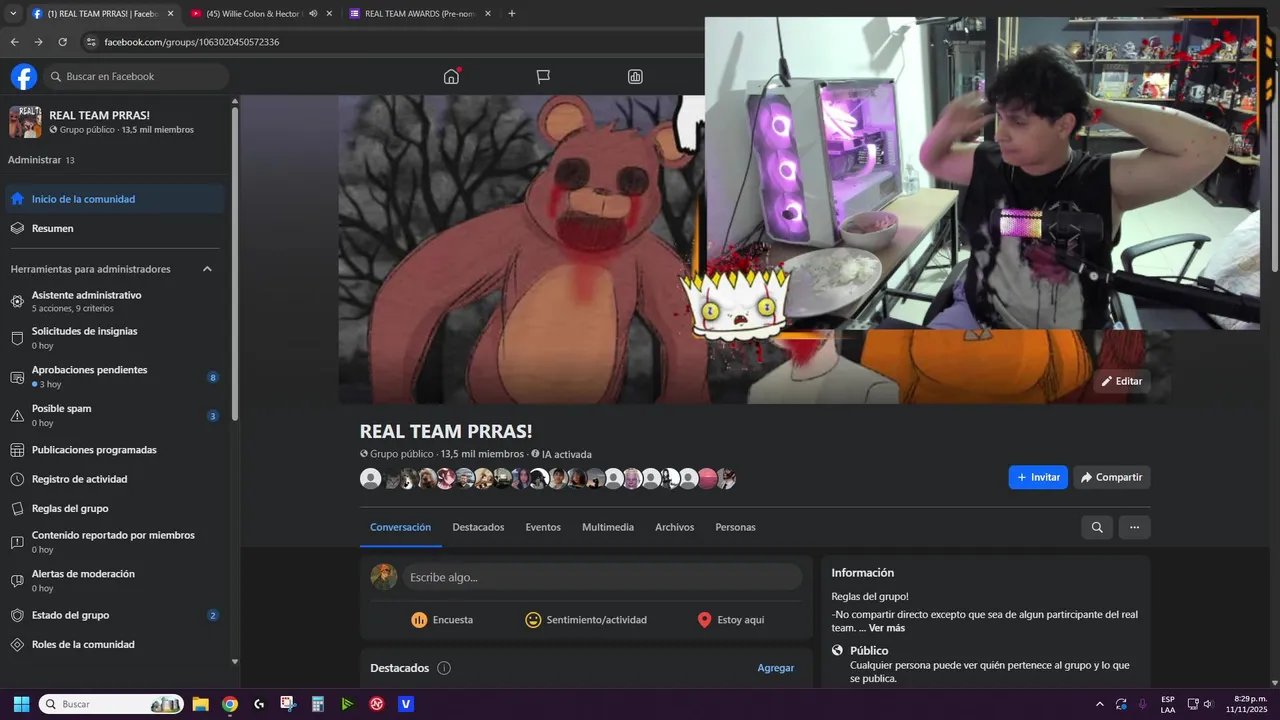The image size is (1280, 720).
Task: Expand rules text with Ver más
Action: pos(886,628)
